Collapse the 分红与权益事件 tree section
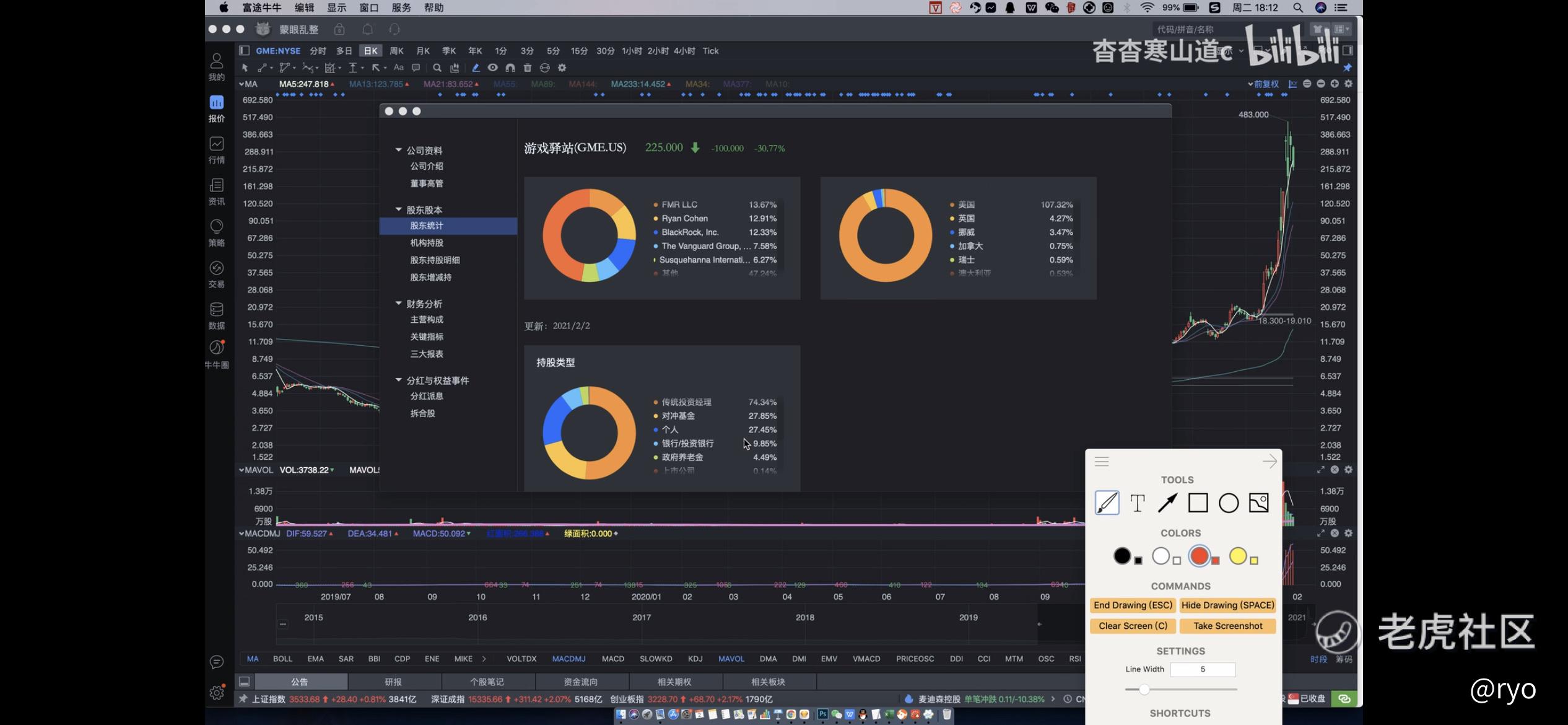 (x=399, y=380)
